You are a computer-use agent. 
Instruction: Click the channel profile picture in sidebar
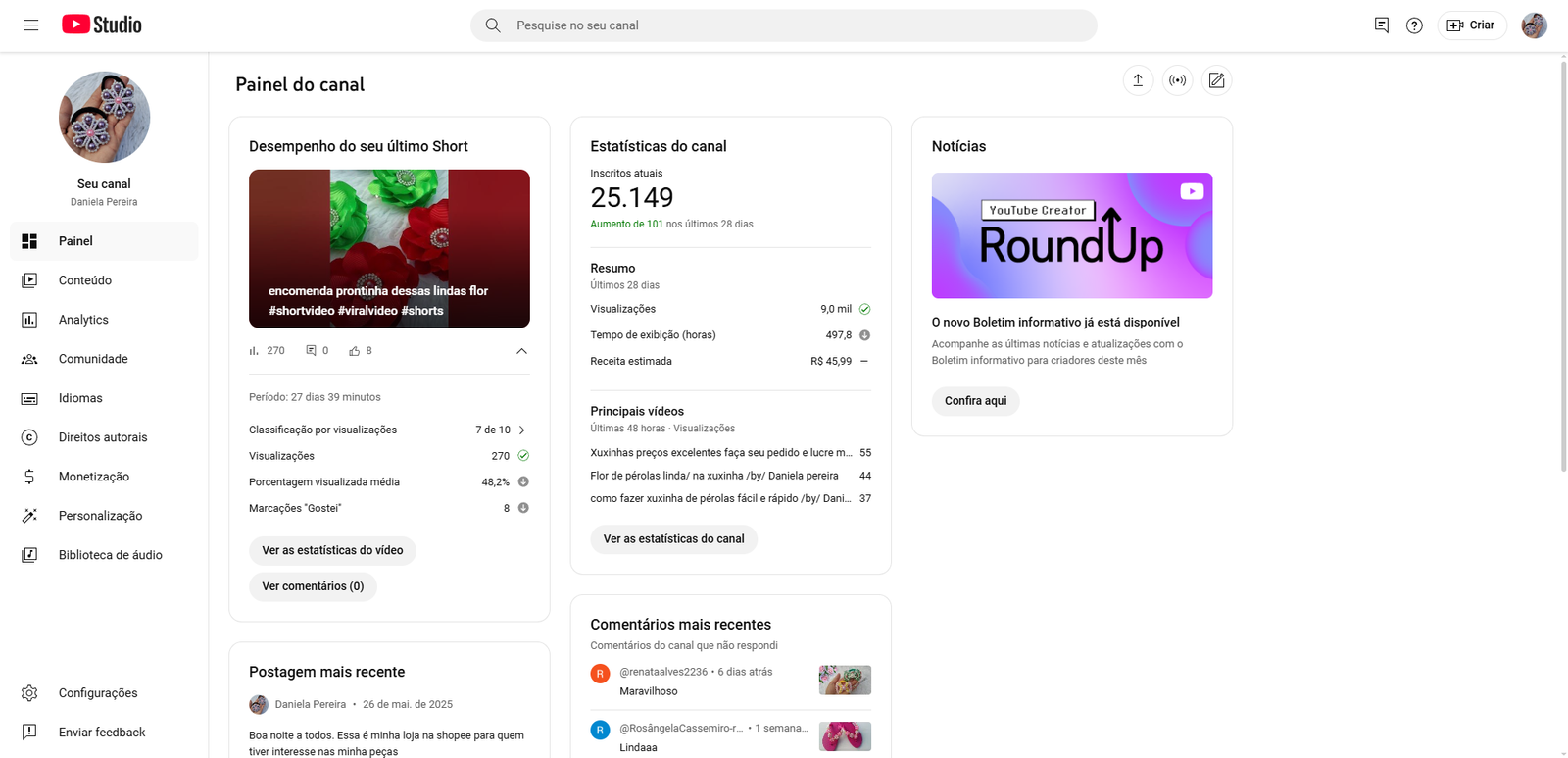click(104, 117)
